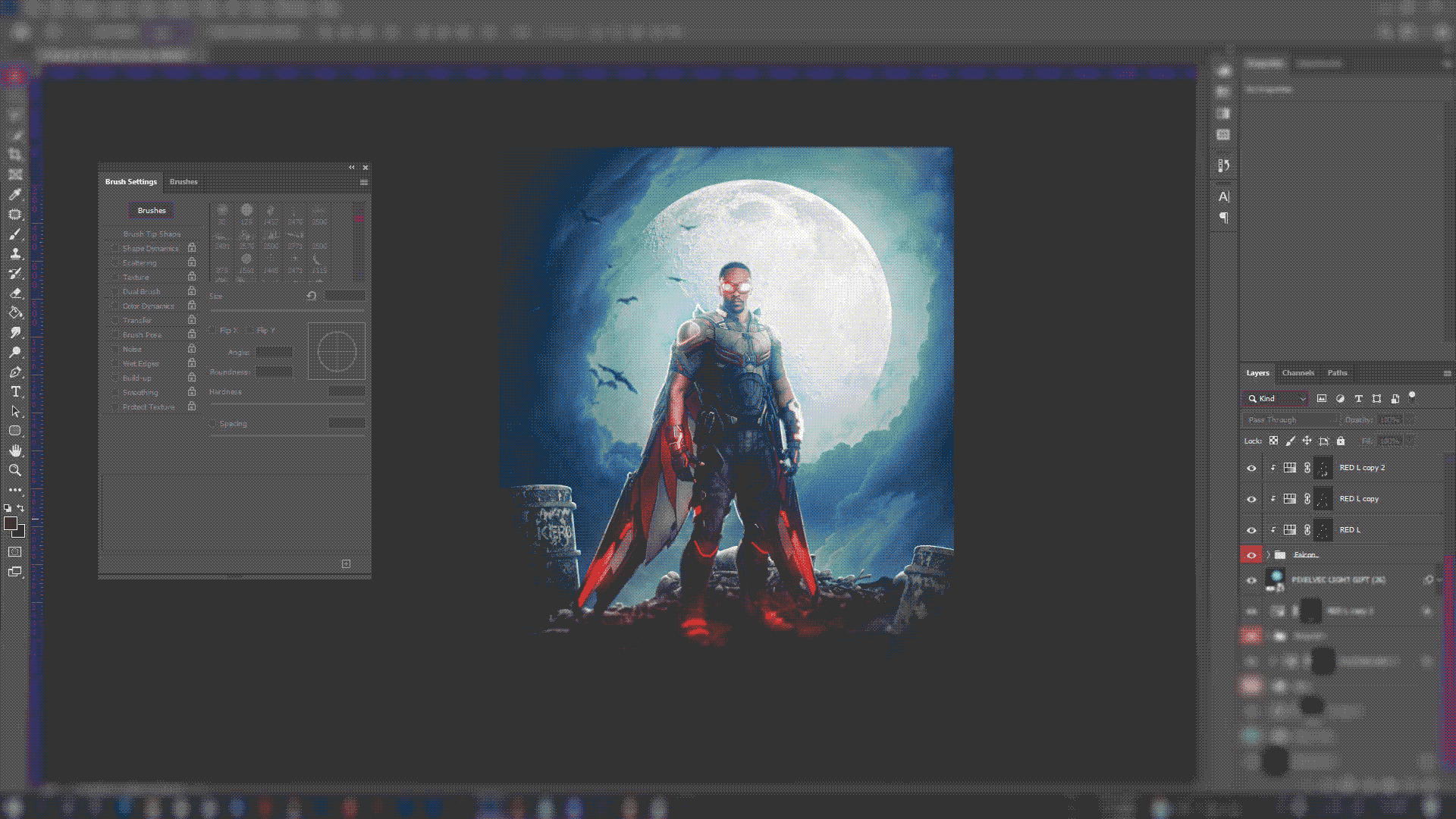The width and height of the screenshot is (1456, 819).
Task: Open the Edit Toolbar three-dots button
Action: pyautogui.click(x=15, y=490)
